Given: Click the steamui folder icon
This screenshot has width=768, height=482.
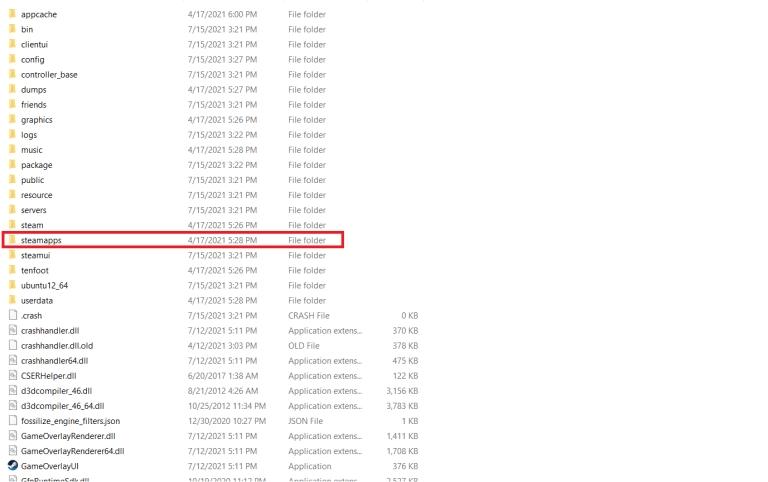Looking at the screenshot, I should pyautogui.click(x=13, y=255).
